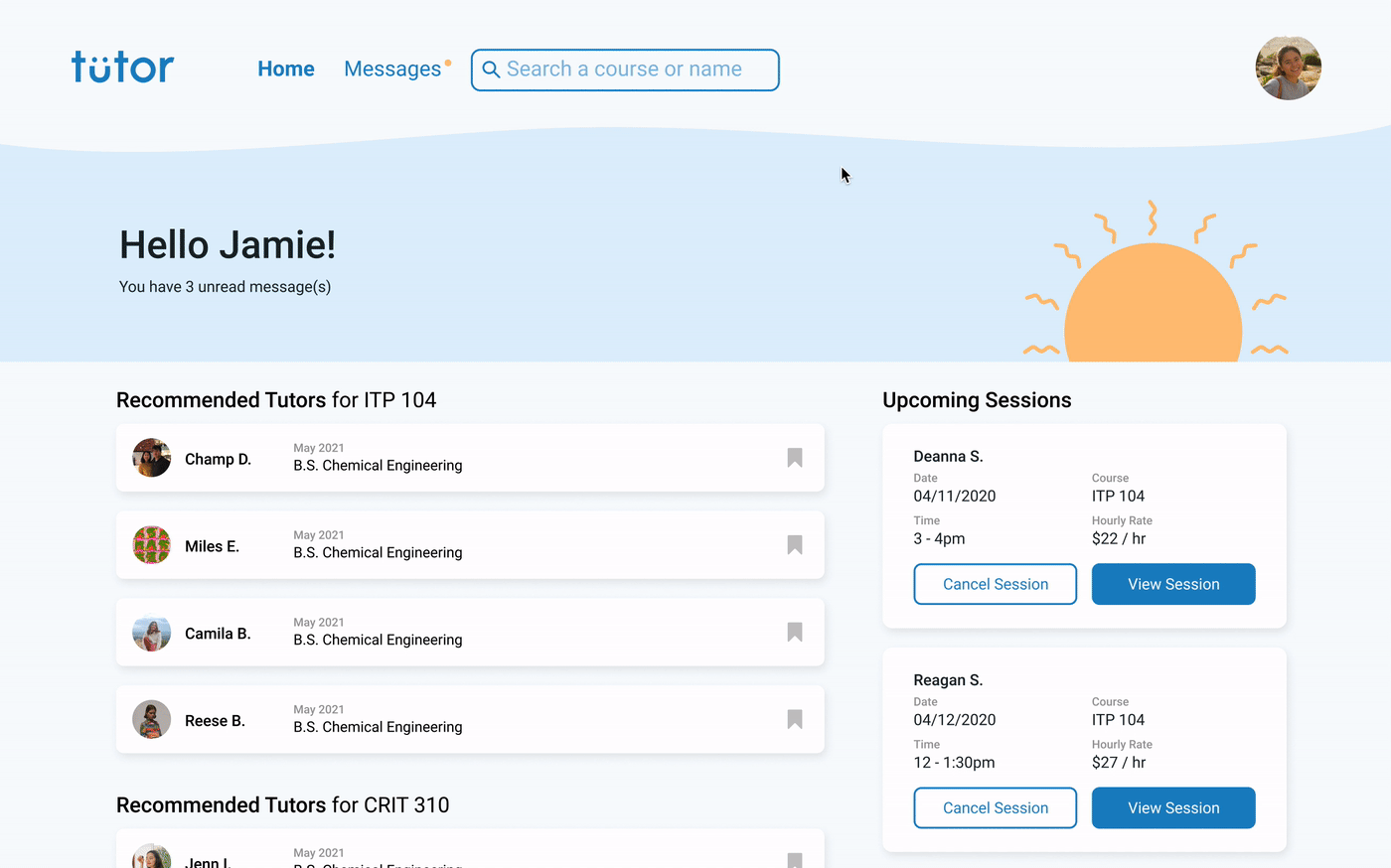Click Reese B.'s profile picture
The width and height of the screenshot is (1391, 868).
point(152,720)
